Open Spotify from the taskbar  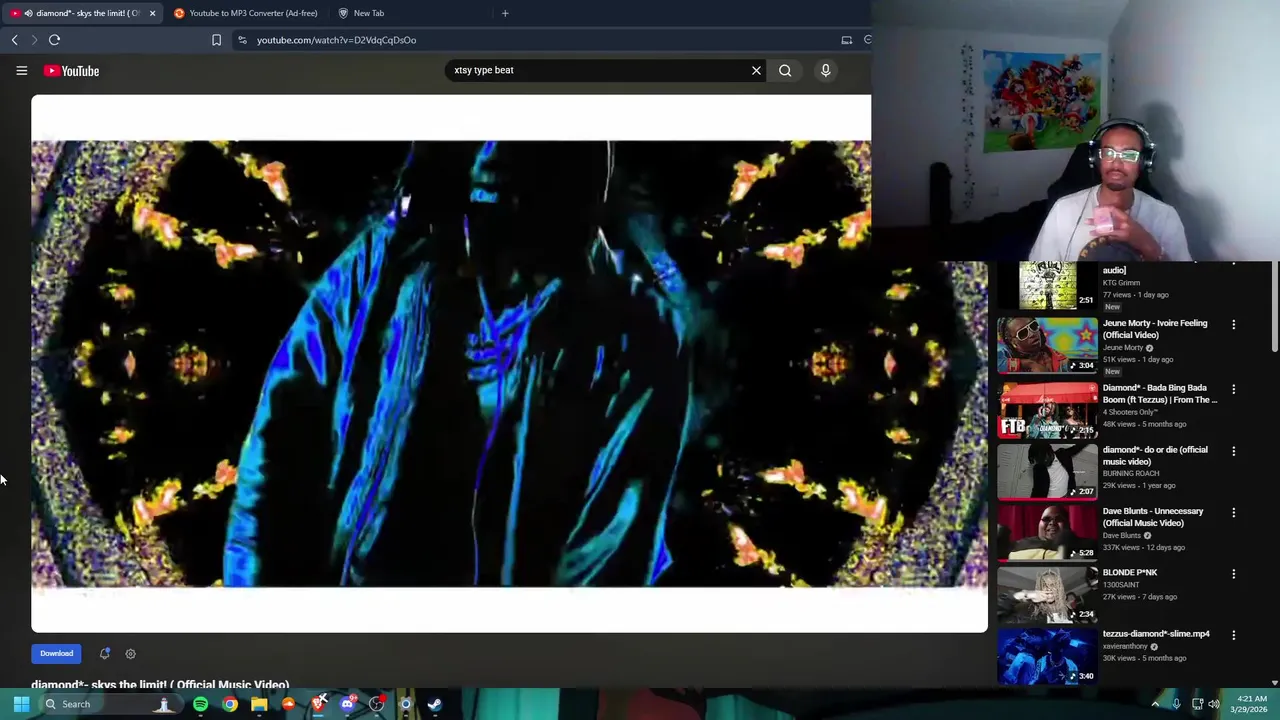pyautogui.click(x=200, y=704)
